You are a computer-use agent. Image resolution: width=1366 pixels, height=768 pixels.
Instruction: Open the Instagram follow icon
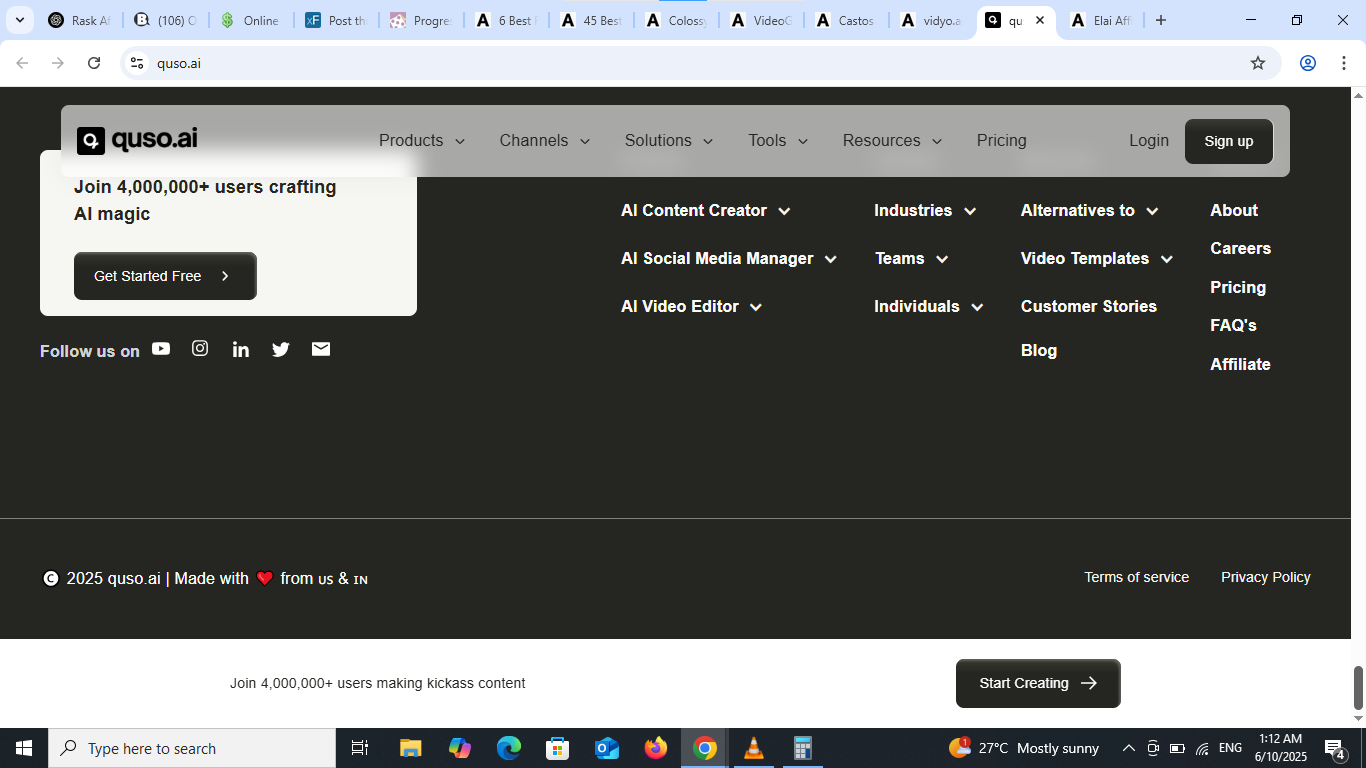[200, 348]
